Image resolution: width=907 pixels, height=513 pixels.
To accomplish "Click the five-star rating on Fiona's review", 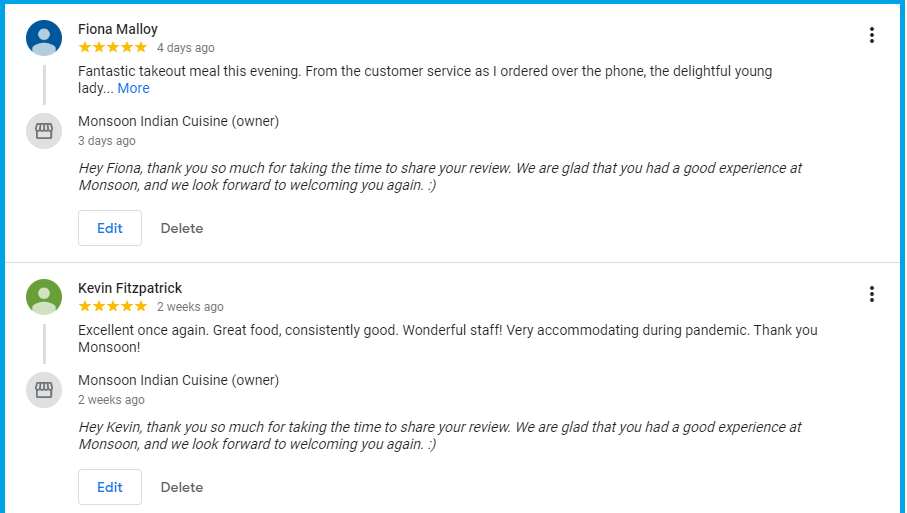I will pos(113,47).
